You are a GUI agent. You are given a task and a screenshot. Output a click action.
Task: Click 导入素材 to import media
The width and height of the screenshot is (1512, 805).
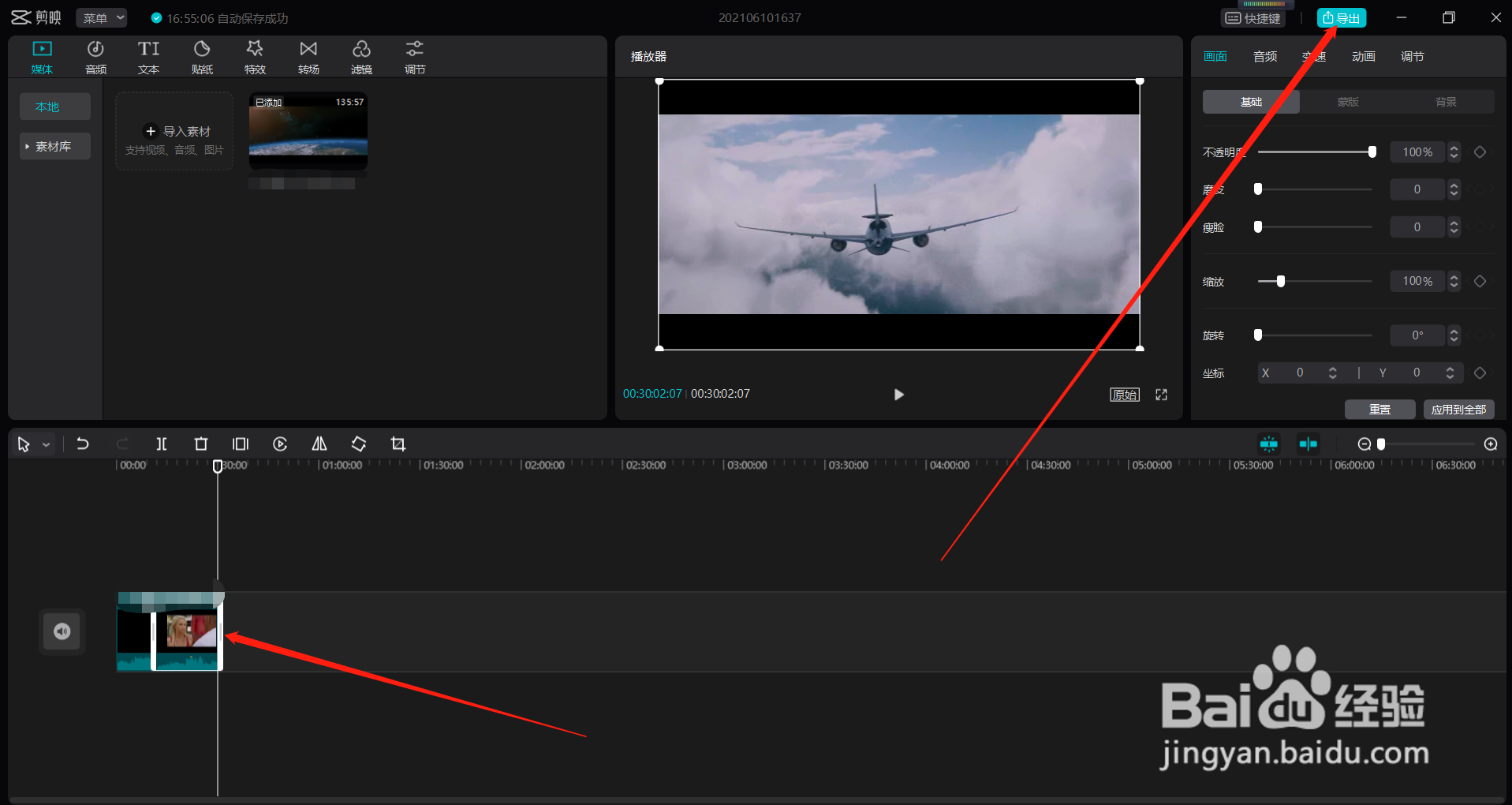point(174,131)
